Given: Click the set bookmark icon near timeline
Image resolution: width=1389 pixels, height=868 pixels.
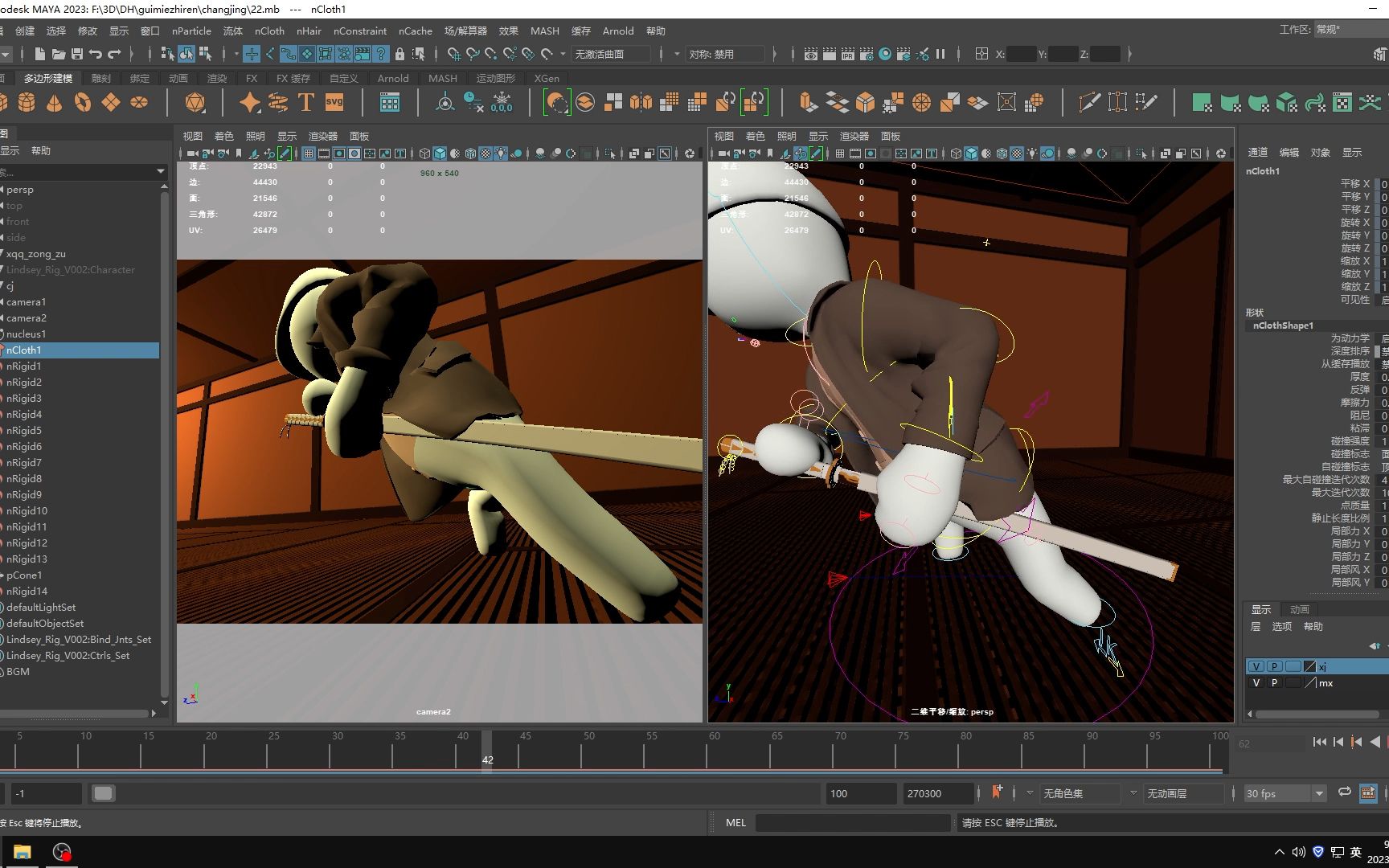Looking at the screenshot, I should coord(997,792).
